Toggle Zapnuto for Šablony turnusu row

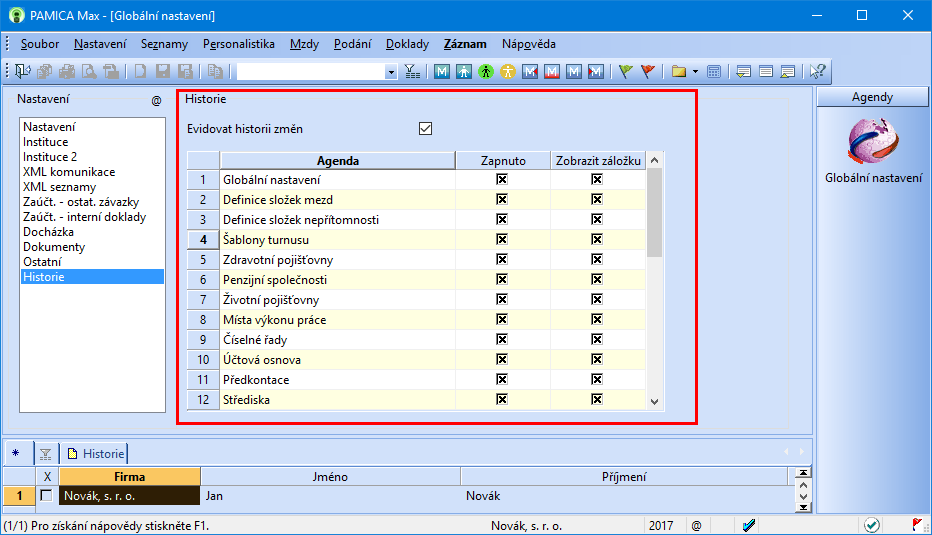pyautogui.click(x=502, y=240)
